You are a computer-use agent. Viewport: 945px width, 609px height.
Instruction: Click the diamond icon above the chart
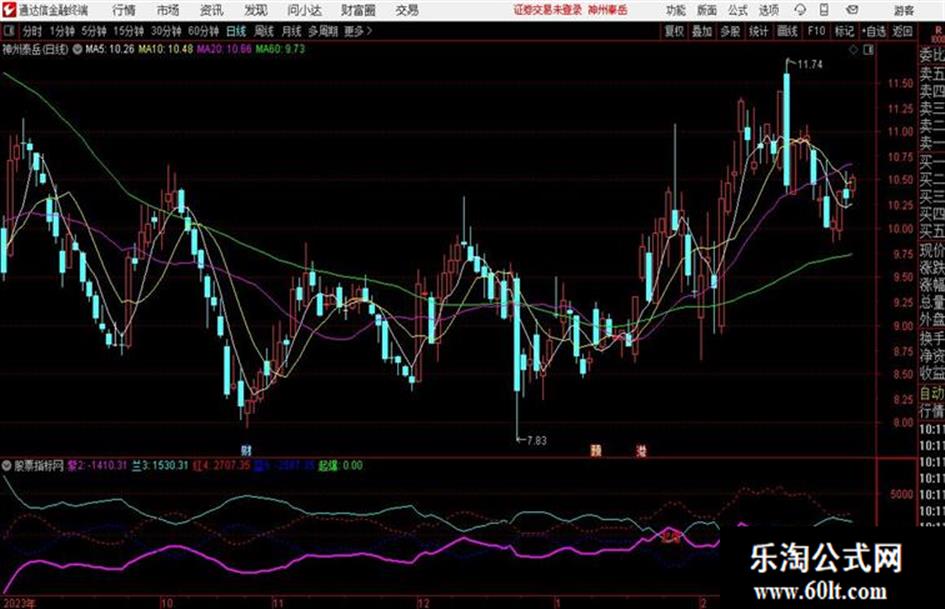(x=853, y=50)
